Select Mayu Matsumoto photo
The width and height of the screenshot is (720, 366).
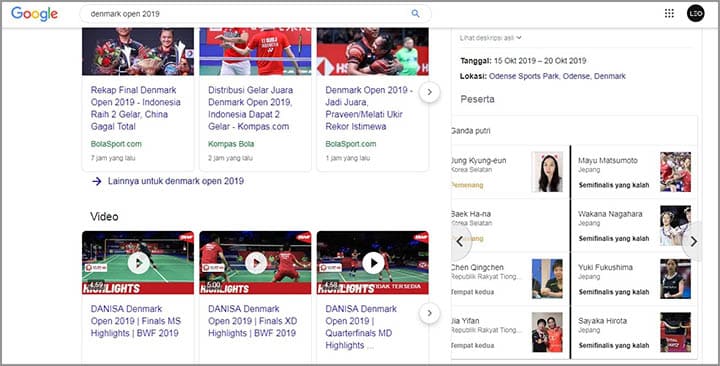675,172
